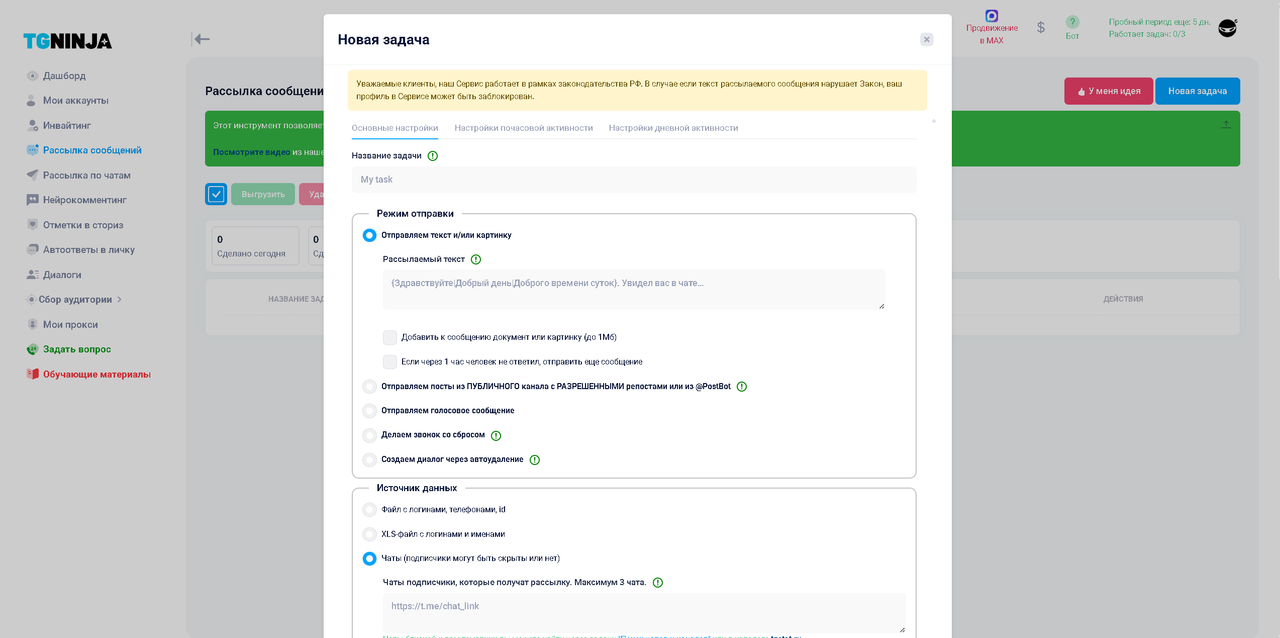Click the Автоответы в личку icon
Image resolution: width=1280 pixels, height=638 pixels.
pyautogui.click(x=32, y=250)
